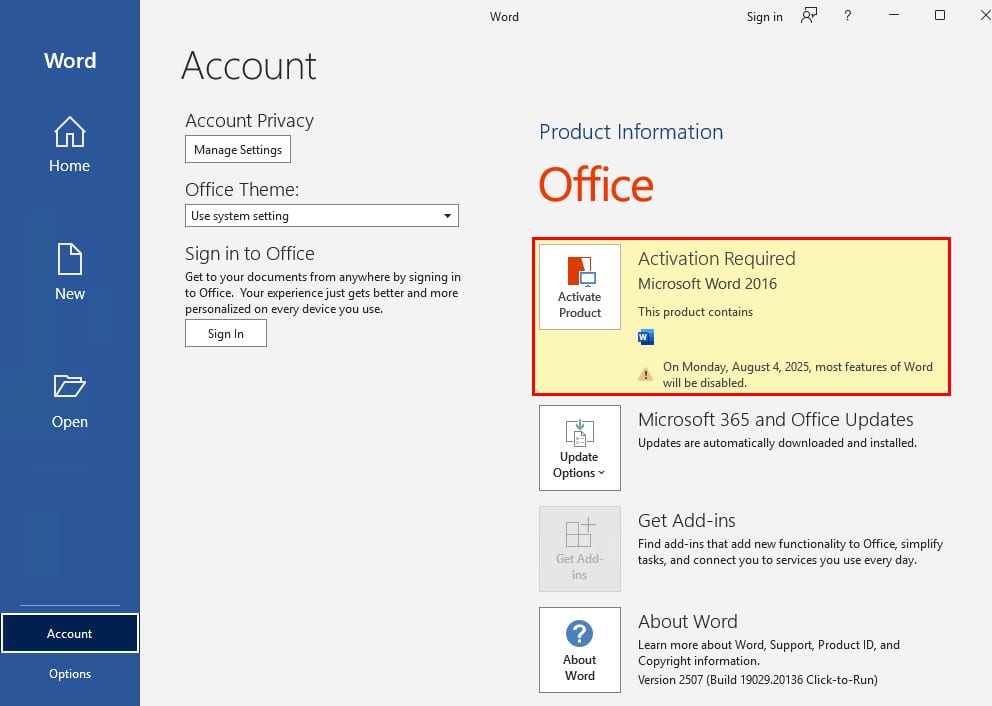The width and height of the screenshot is (992, 706).
Task: Click the New document icon
Action: [70, 259]
